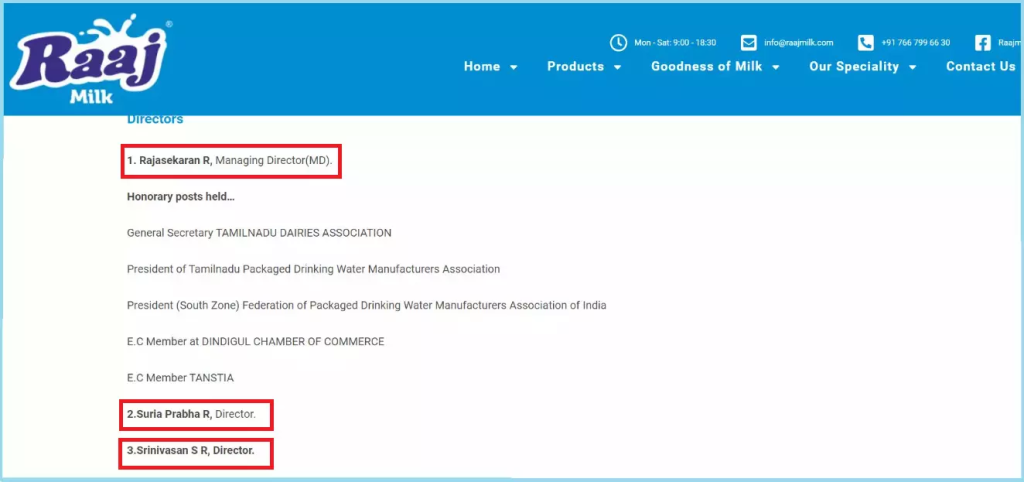Expand the Home dropdown arrow
The image size is (1024, 482).
coord(513,67)
